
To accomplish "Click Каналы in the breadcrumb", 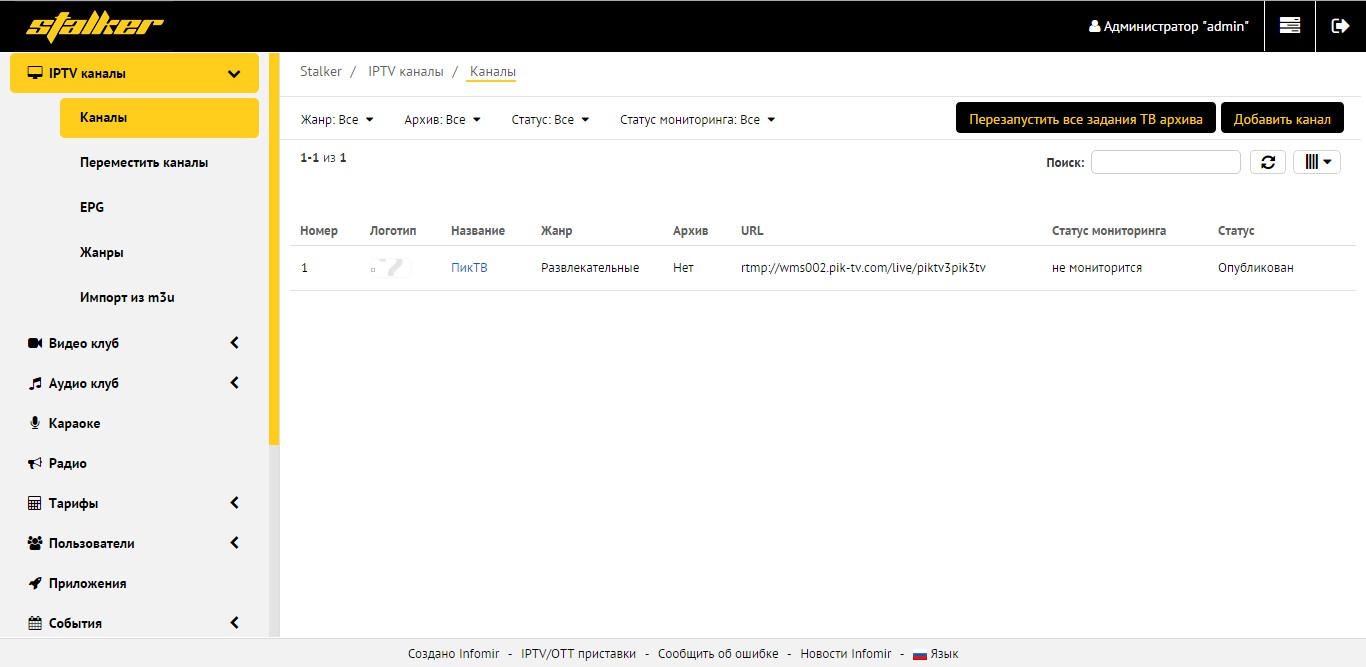I will tap(493, 71).
